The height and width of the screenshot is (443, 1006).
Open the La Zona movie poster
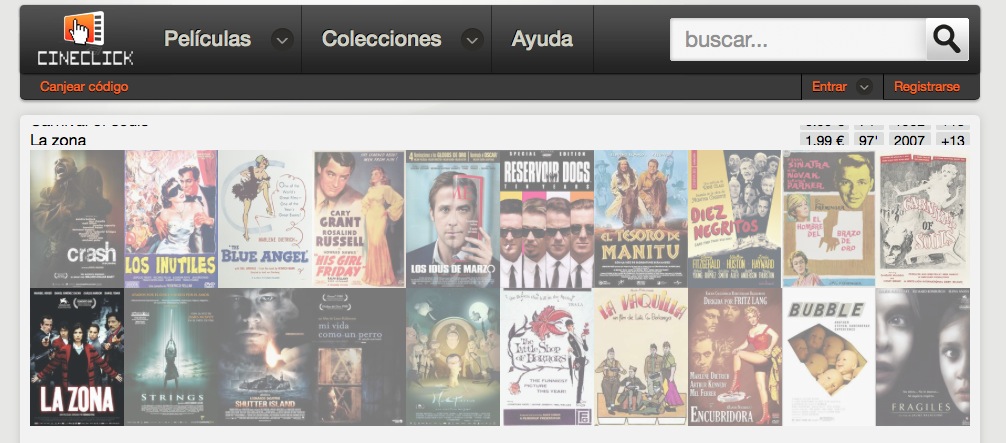click(x=77, y=357)
